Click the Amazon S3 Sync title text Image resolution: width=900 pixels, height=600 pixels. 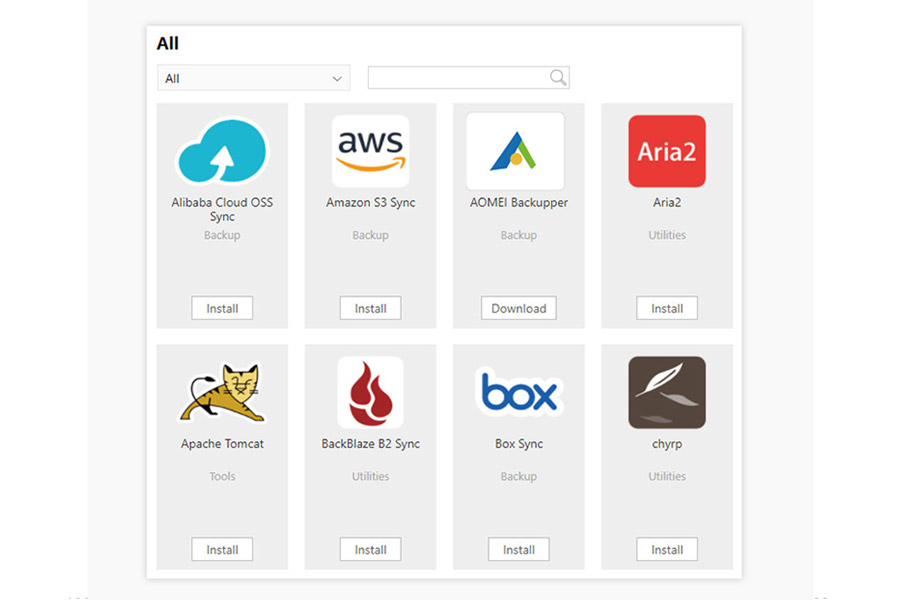[370, 203]
